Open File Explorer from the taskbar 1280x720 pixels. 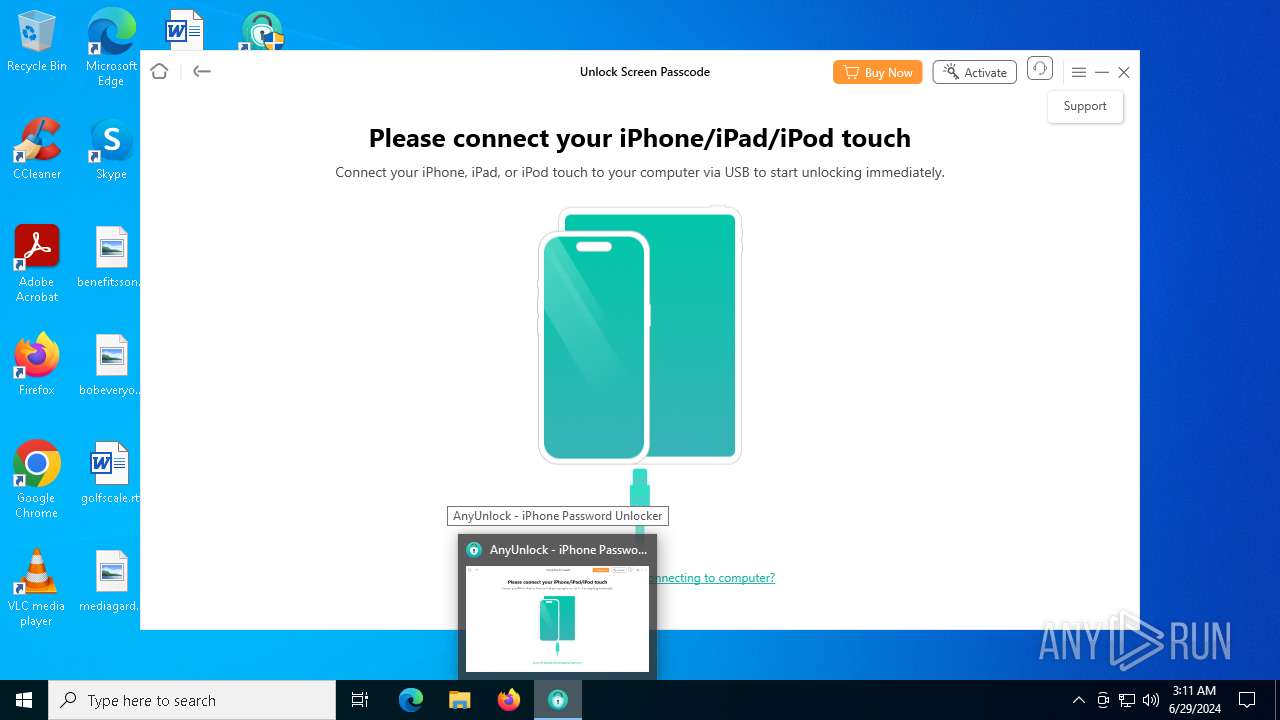460,700
